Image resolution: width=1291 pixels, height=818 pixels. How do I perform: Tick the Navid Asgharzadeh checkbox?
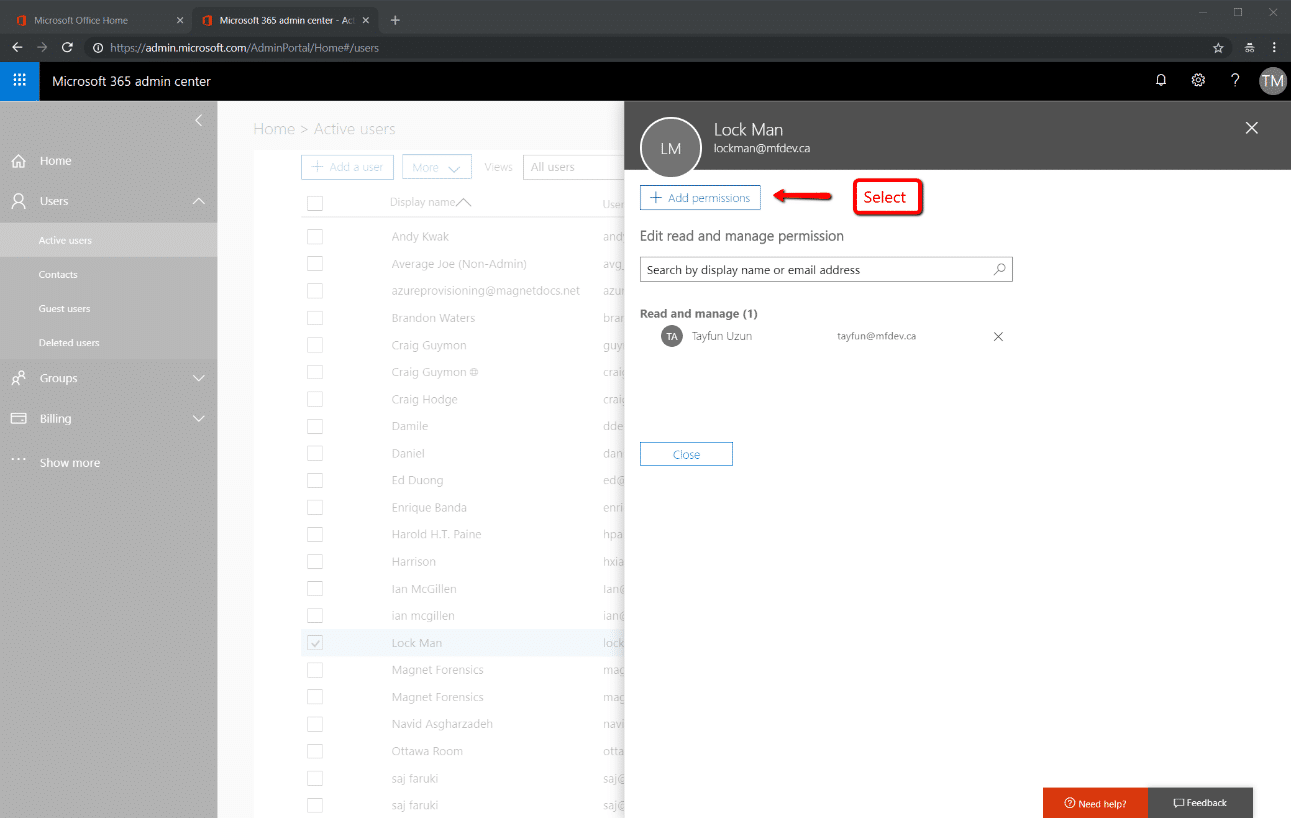click(x=315, y=724)
